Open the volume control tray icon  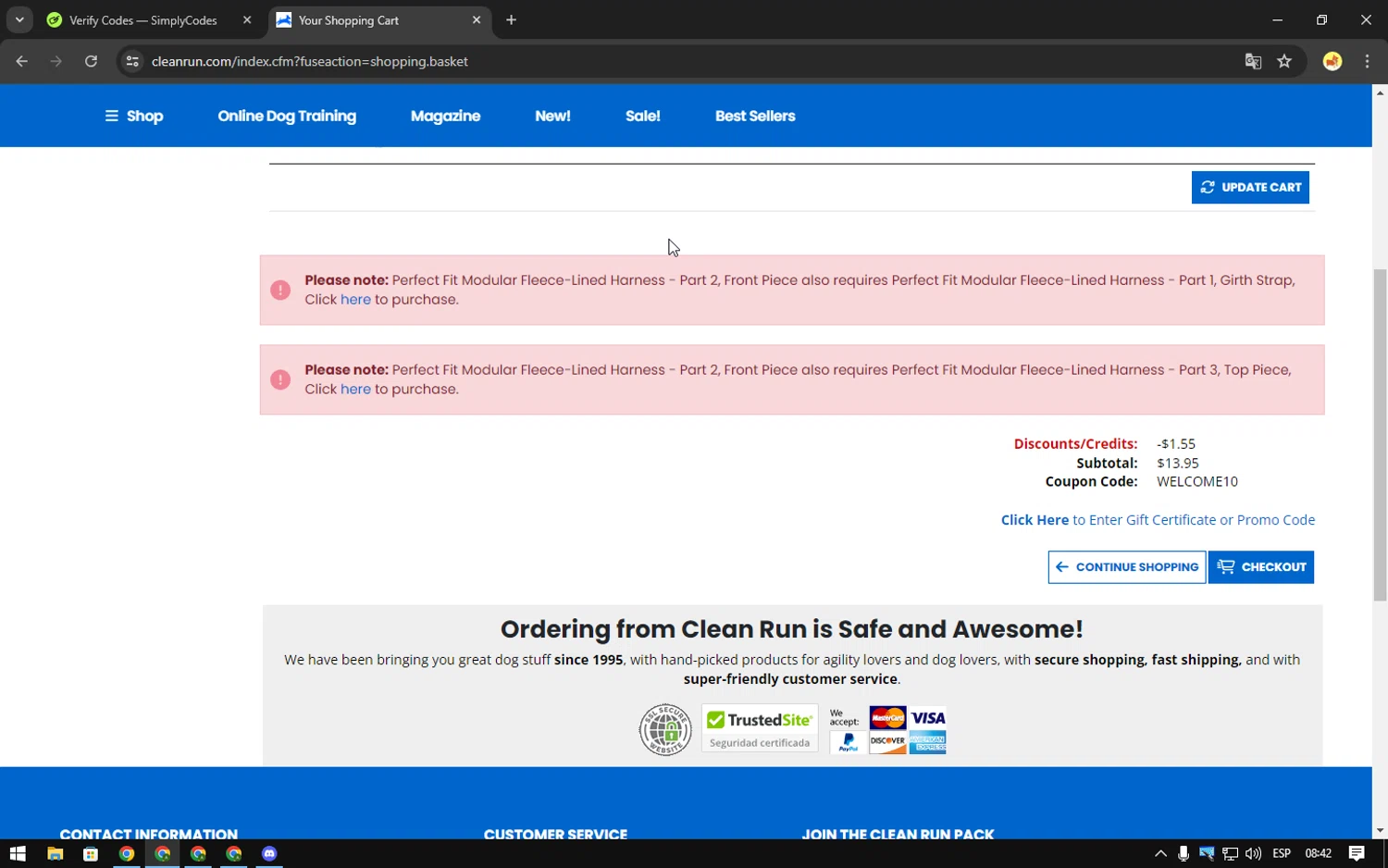pos(1253,853)
